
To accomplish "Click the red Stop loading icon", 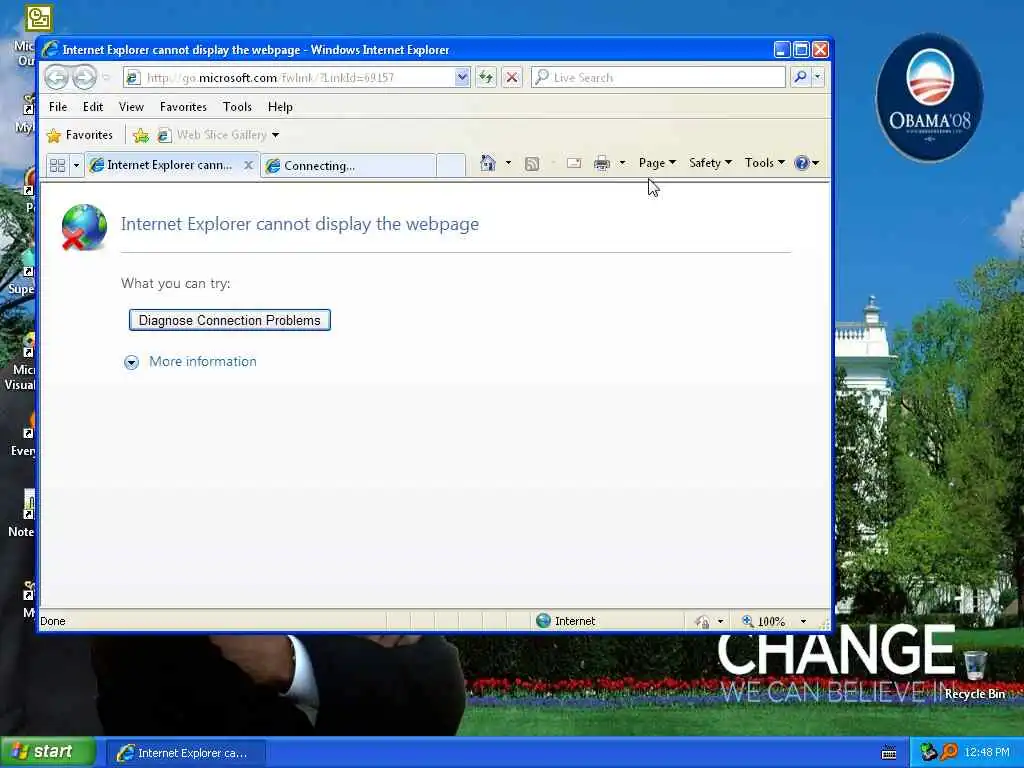I will point(512,78).
